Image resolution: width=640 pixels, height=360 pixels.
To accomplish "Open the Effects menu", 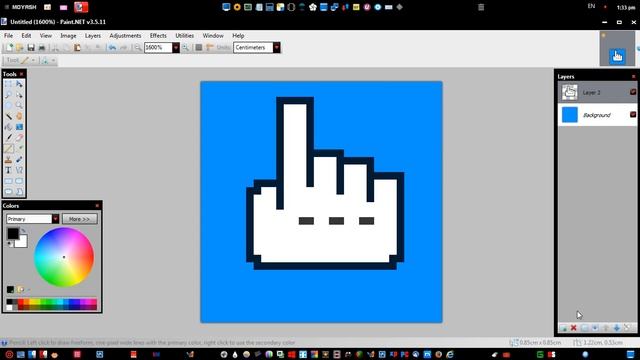I will click(x=158, y=36).
